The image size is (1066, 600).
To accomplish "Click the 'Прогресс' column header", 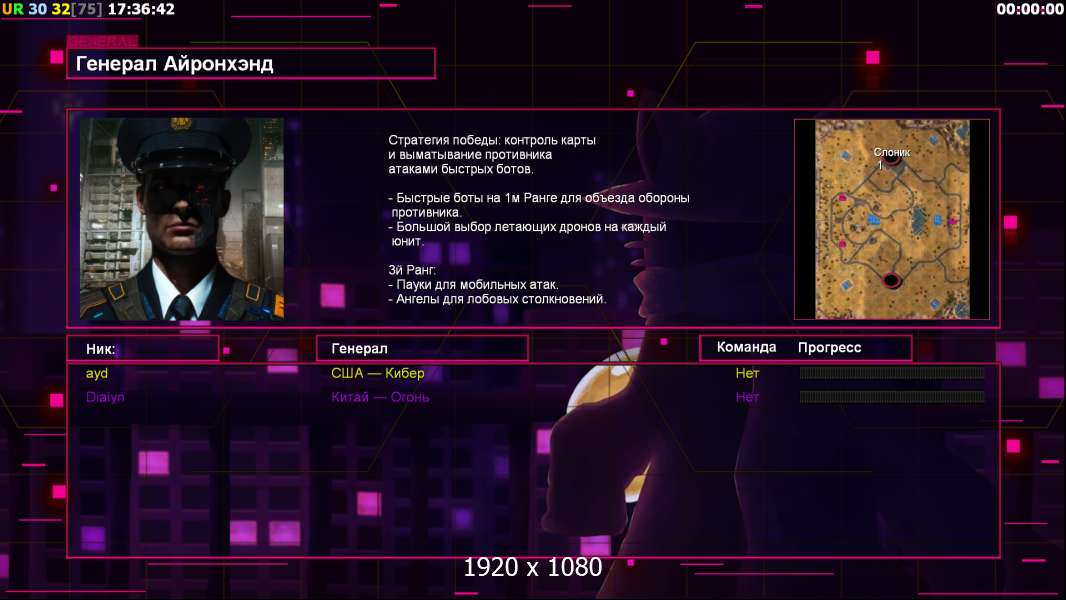I will [x=829, y=347].
